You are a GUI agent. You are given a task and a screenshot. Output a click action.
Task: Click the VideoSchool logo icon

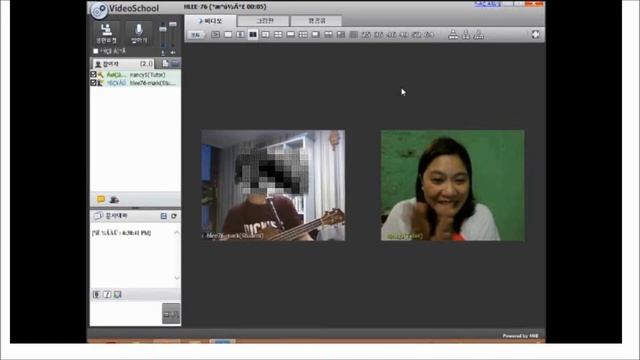99,11
